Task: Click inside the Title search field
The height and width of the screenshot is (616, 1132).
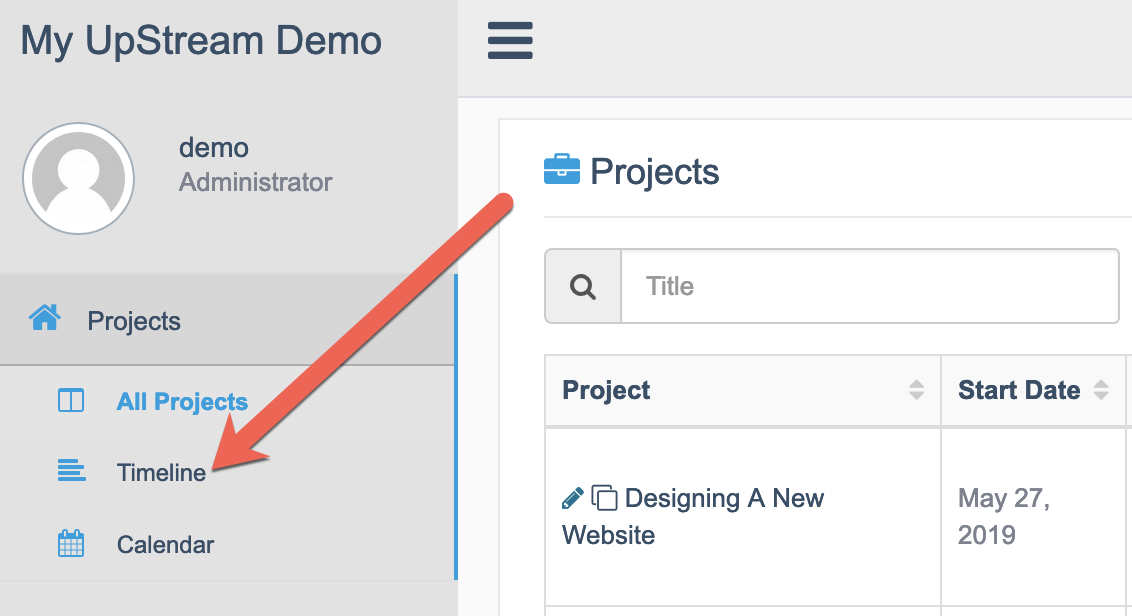Action: click(x=870, y=286)
